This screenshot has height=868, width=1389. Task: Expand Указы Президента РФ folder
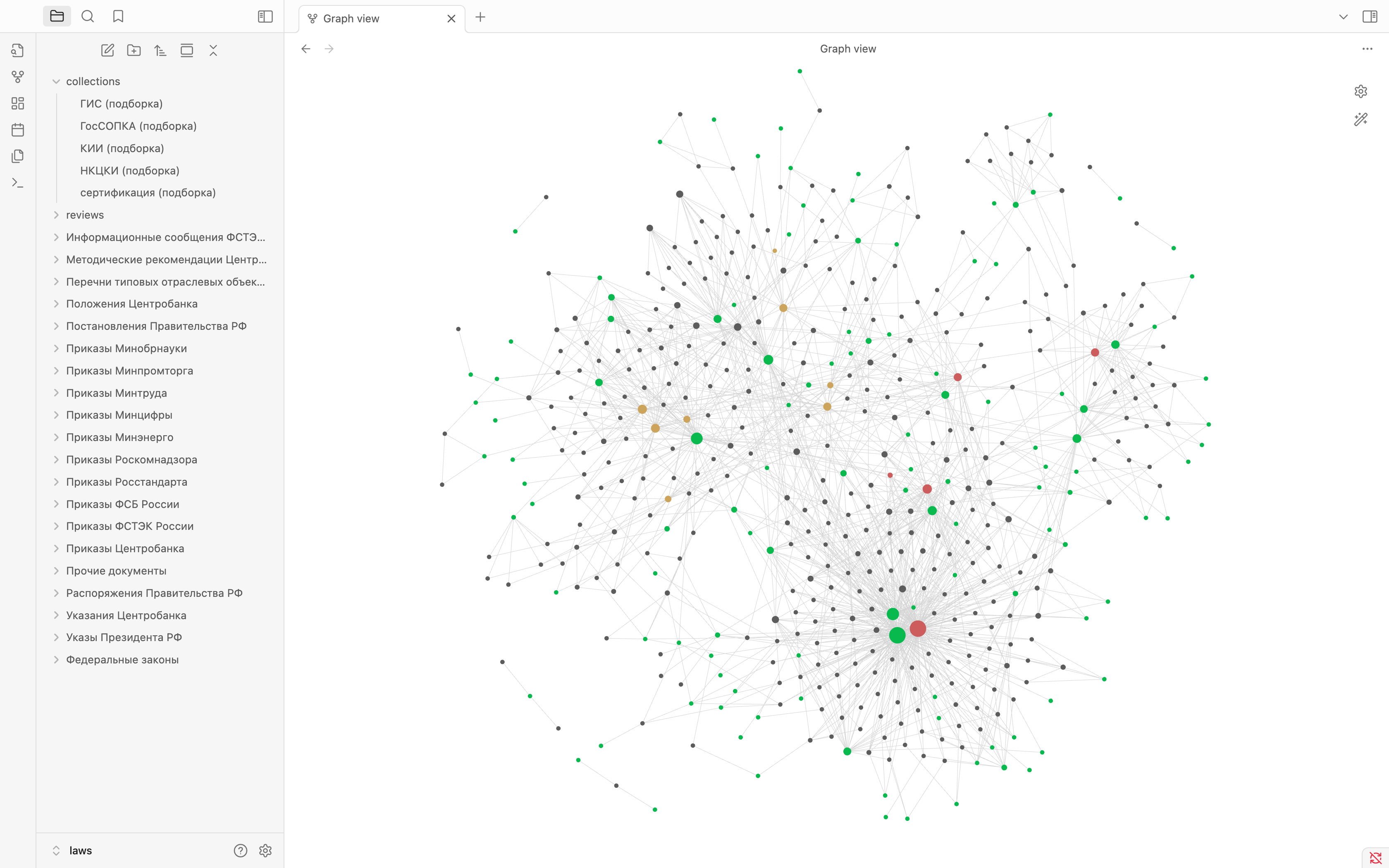[160, 637]
